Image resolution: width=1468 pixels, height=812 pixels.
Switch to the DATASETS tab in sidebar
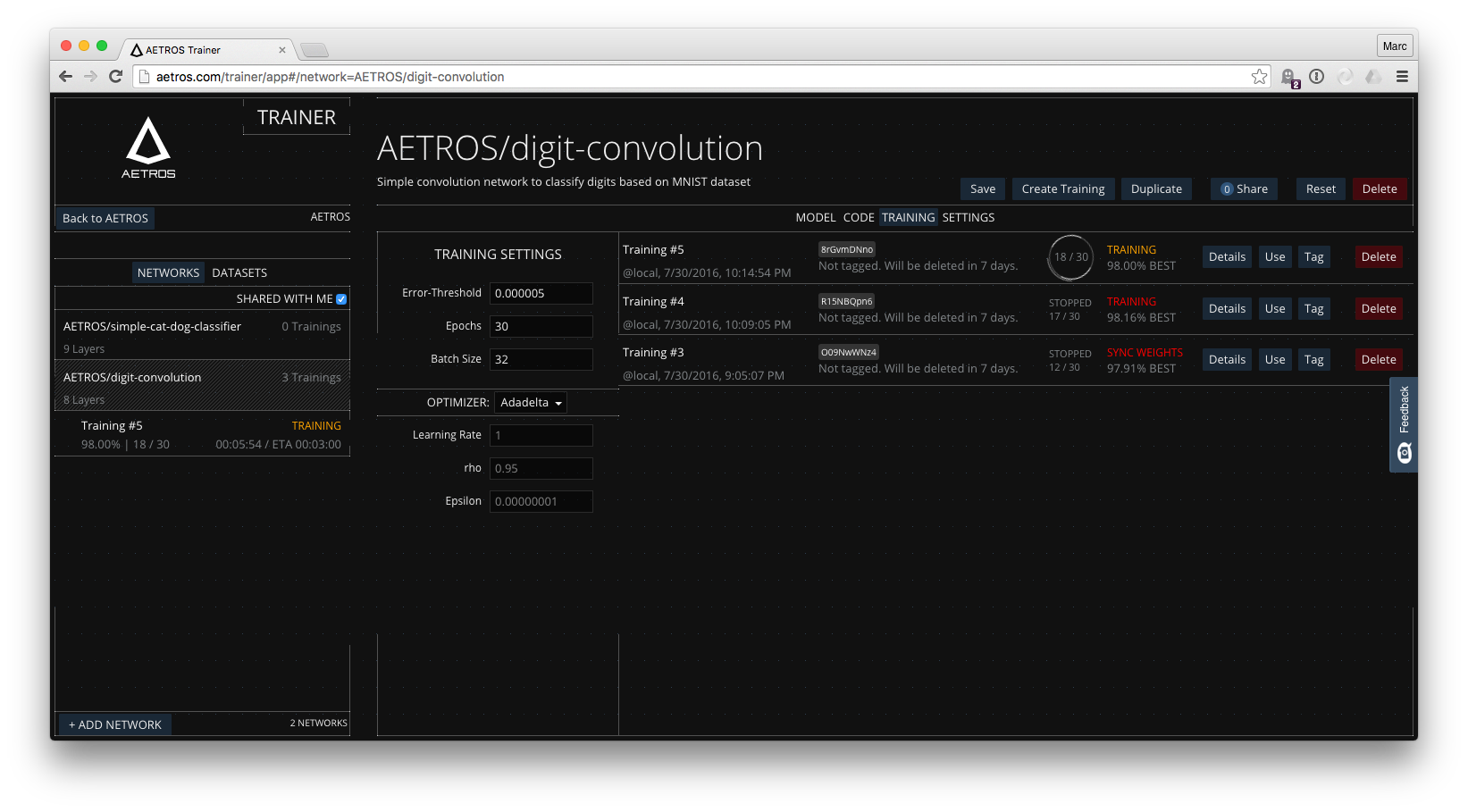(x=239, y=272)
